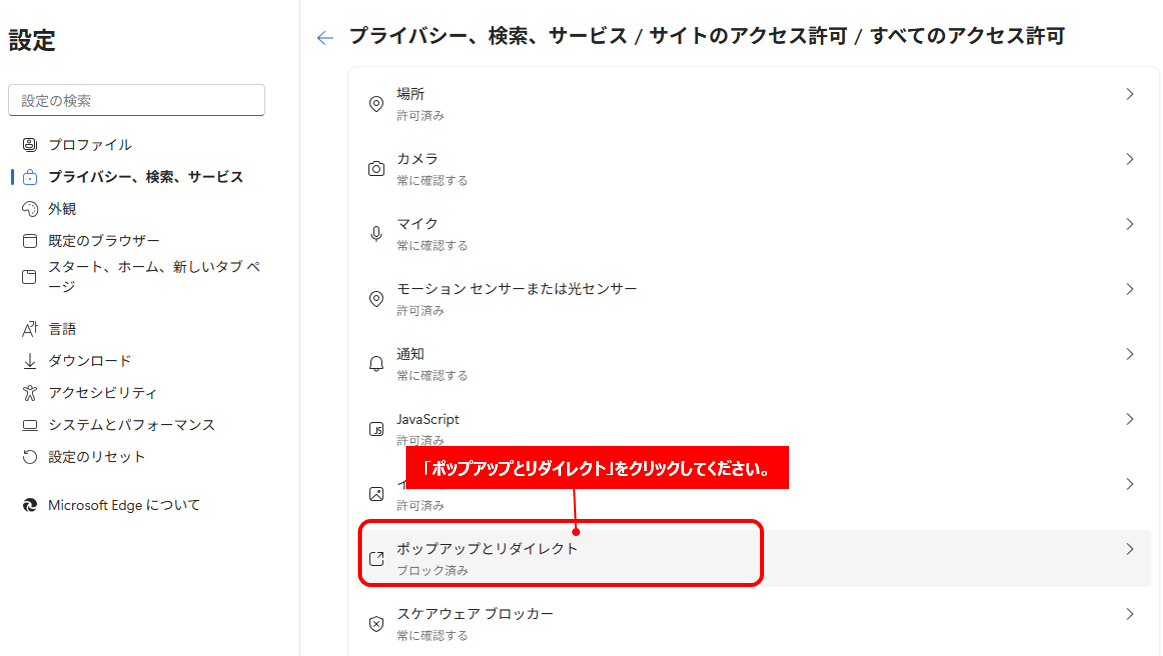Click the 設定の検索 search field
Viewport: 1163px width, 656px height.
136,100
